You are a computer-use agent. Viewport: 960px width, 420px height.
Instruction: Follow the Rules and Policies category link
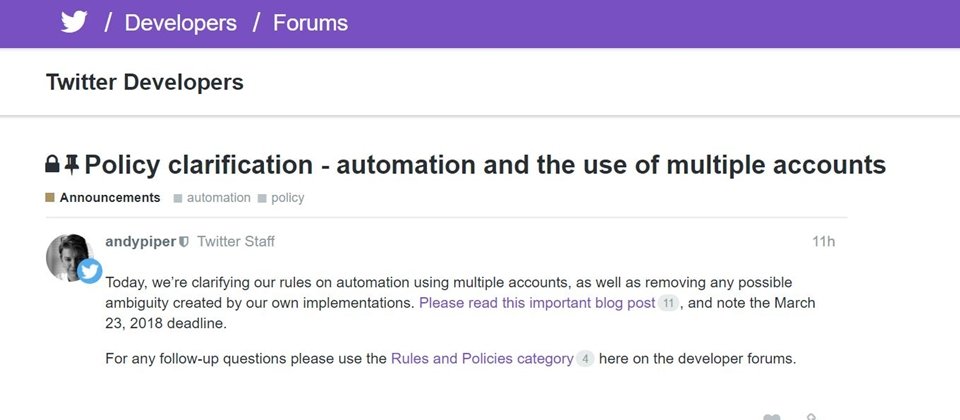click(482, 358)
